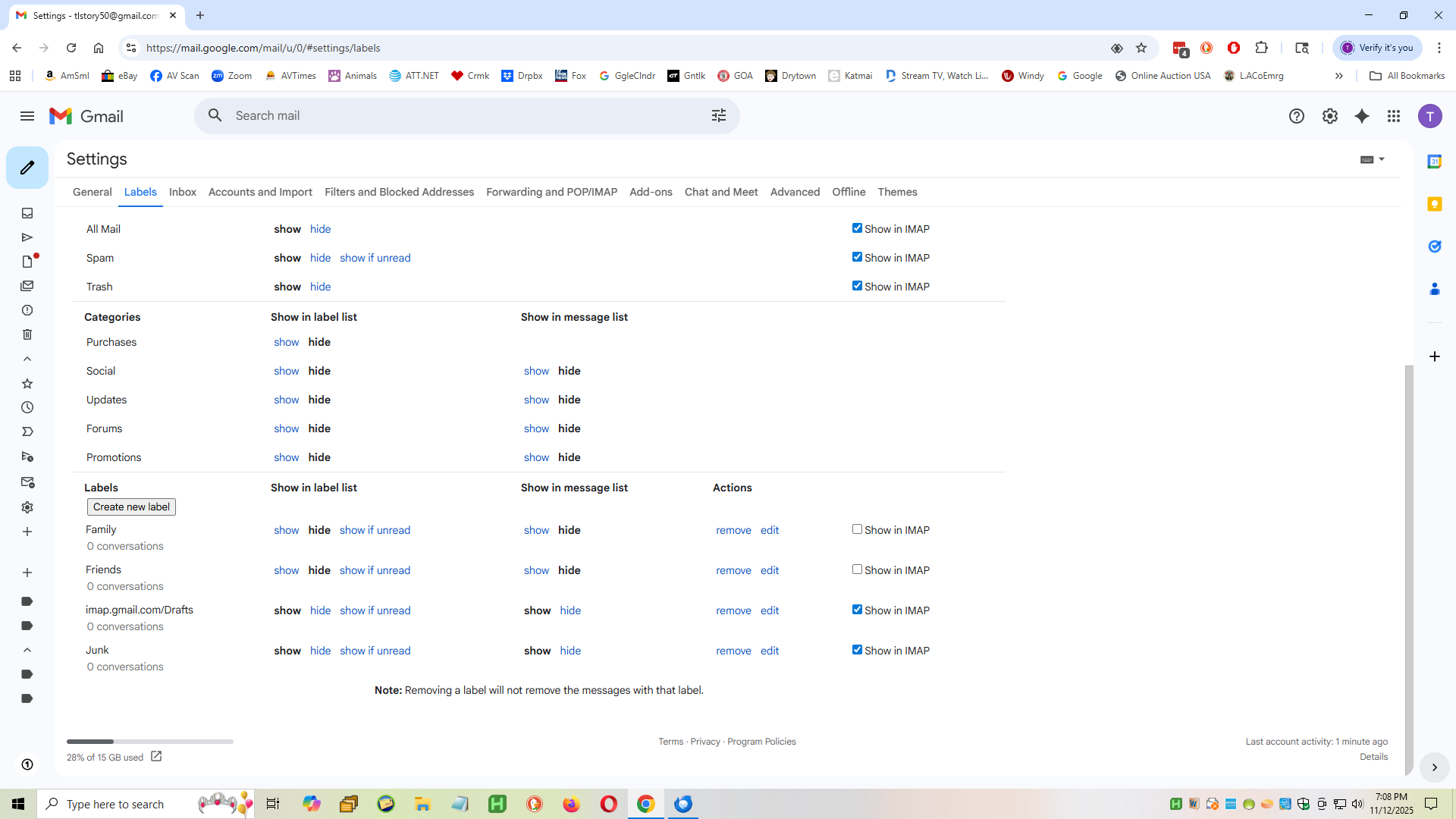Show side panel arrow at bottom right
Screen dimensions: 1456x819
click(x=1434, y=767)
